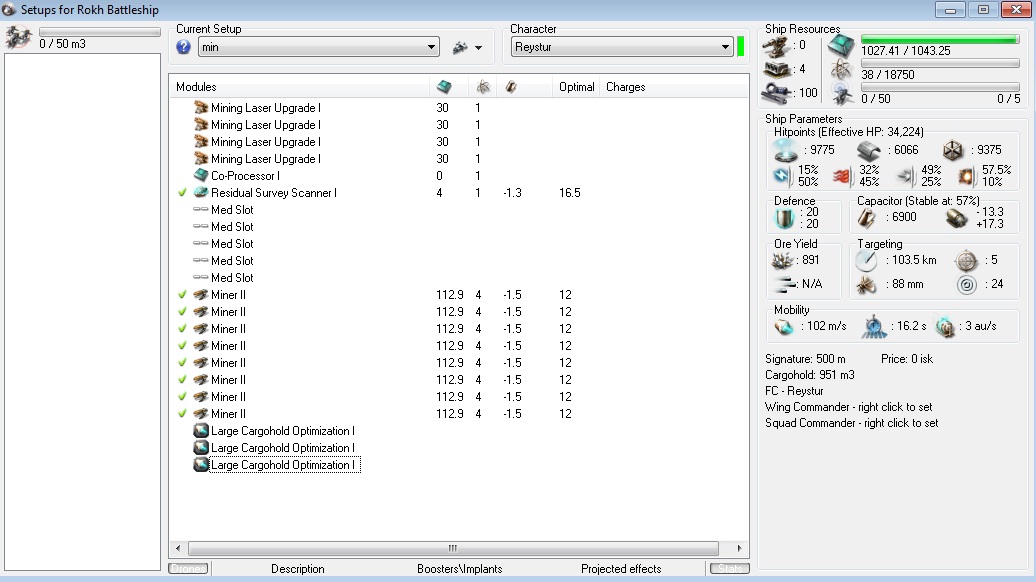
Task: Select the last empty Med Slot
Action: (x=459, y=277)
